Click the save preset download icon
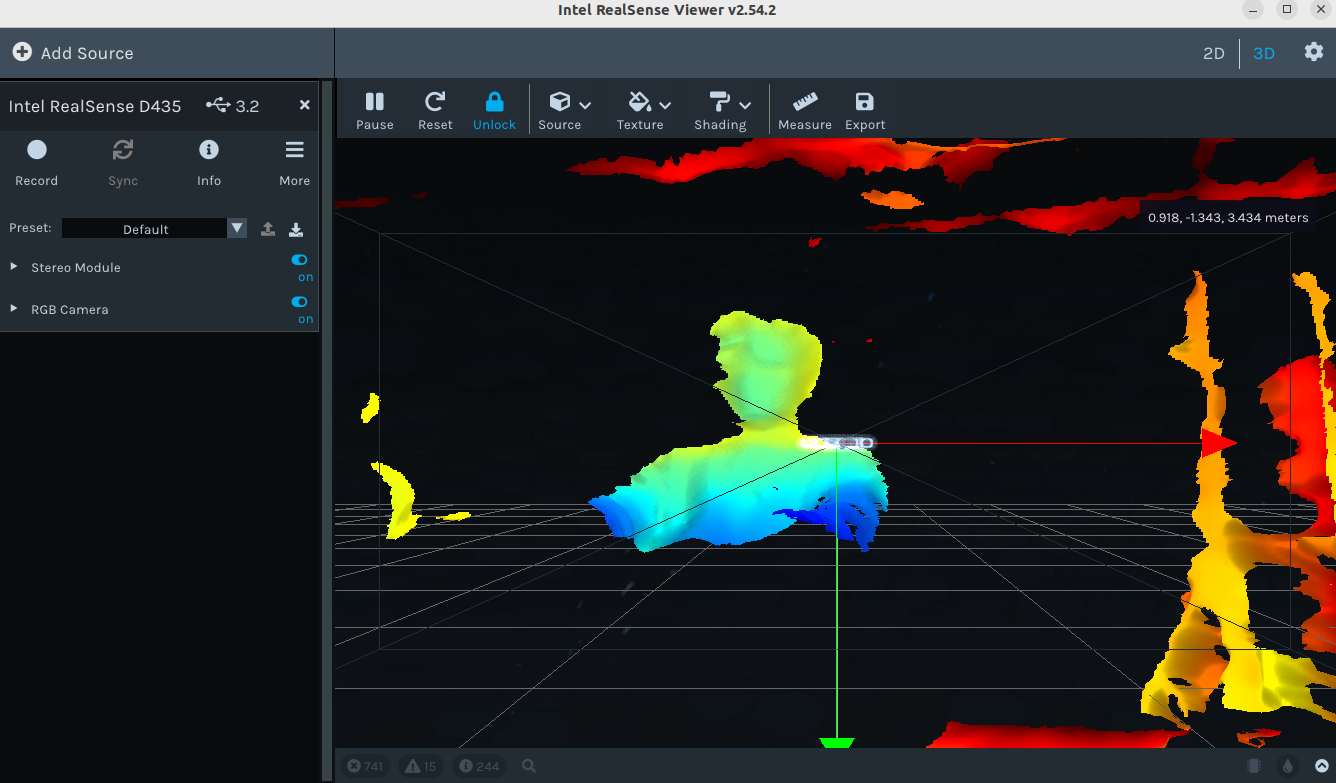Image resolution: width=1336 pixels, height=783 pixels. (x=296, y=229)
